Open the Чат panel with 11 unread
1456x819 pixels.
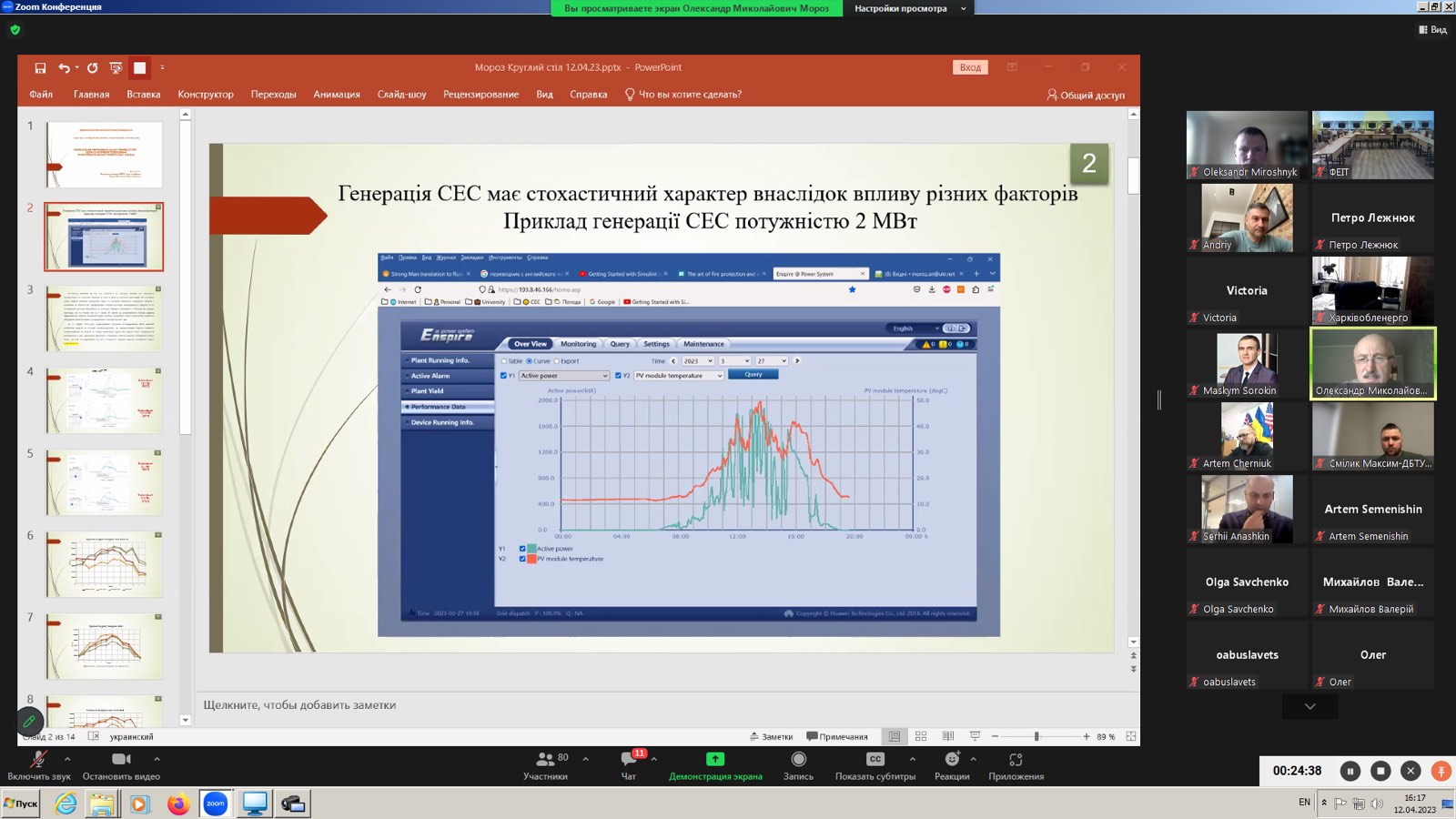pos(629,760)
